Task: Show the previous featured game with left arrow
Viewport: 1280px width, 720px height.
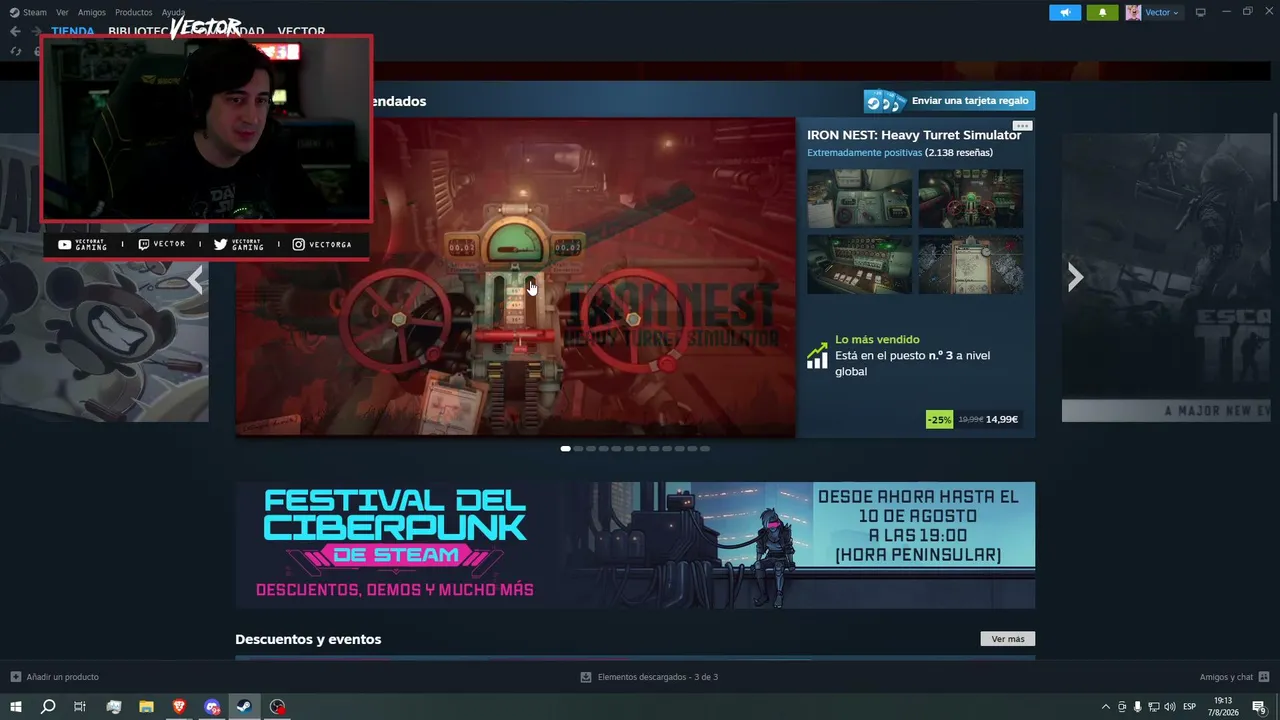Action: (x=195, y=280)
